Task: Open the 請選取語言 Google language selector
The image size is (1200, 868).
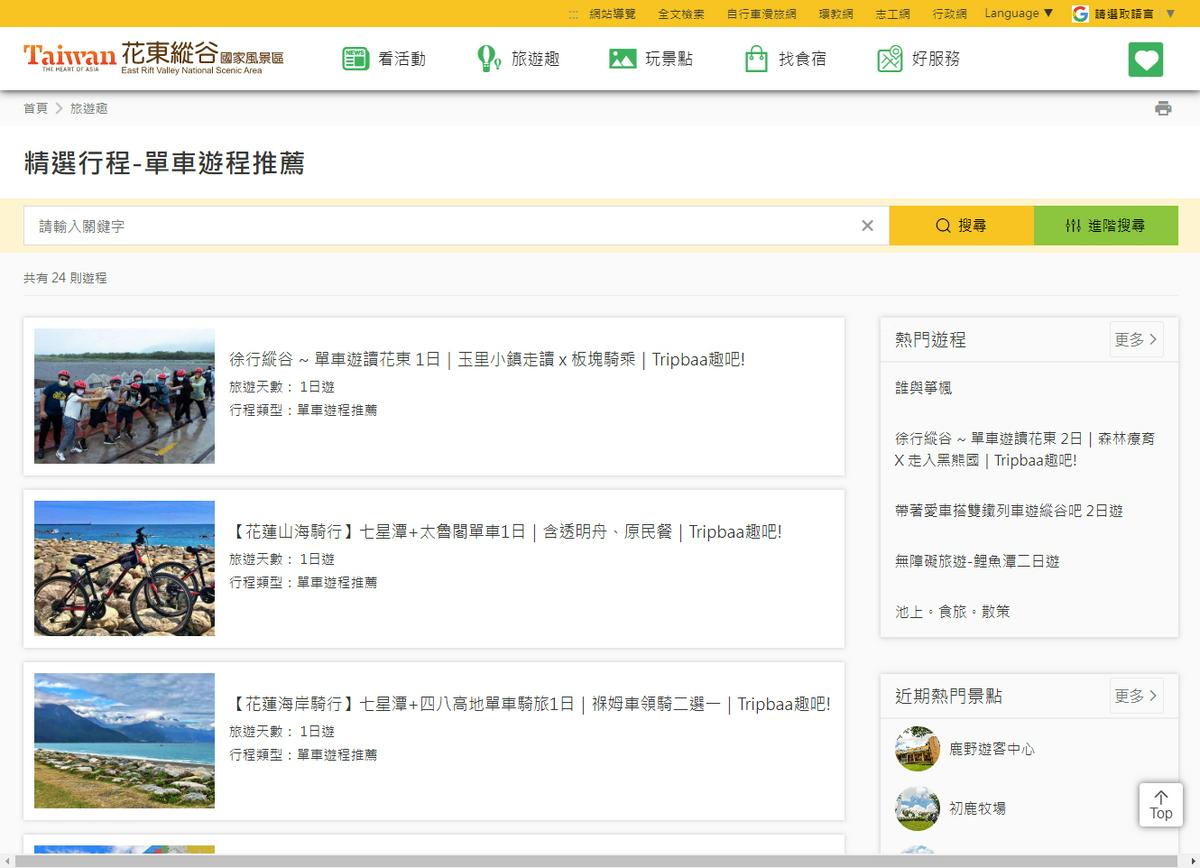Action: [1124, 14]
